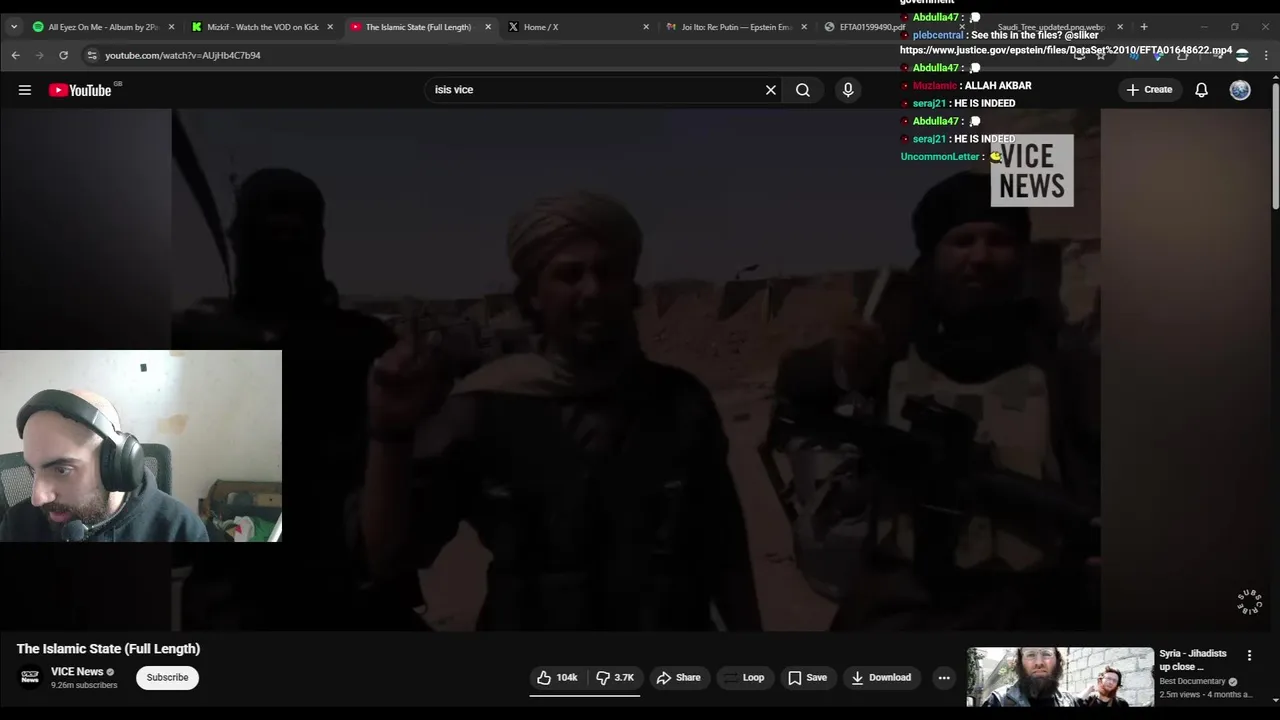Share this video
1280x720 pixels.
679,678
